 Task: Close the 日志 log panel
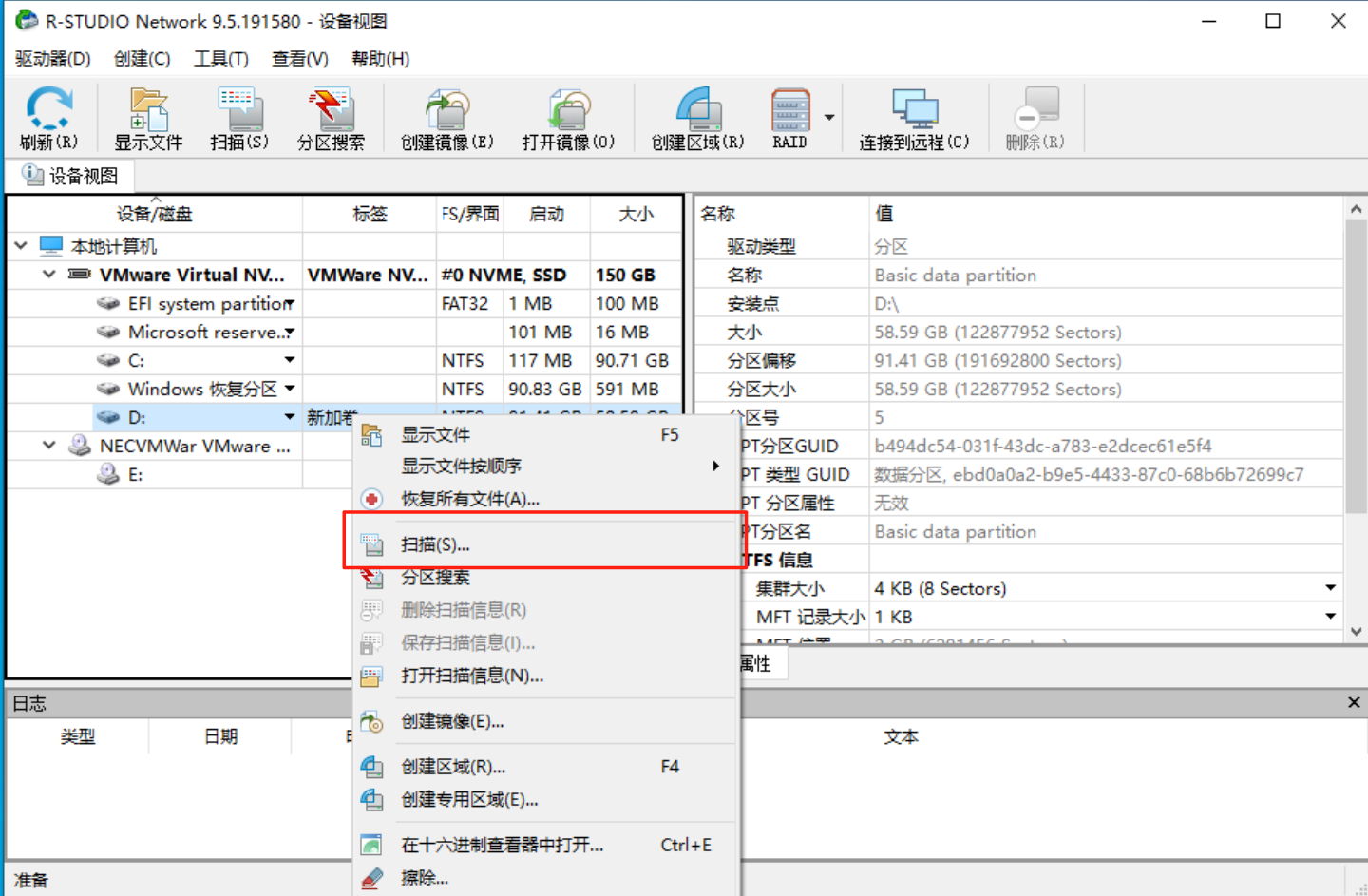(x=1353, y=702)
